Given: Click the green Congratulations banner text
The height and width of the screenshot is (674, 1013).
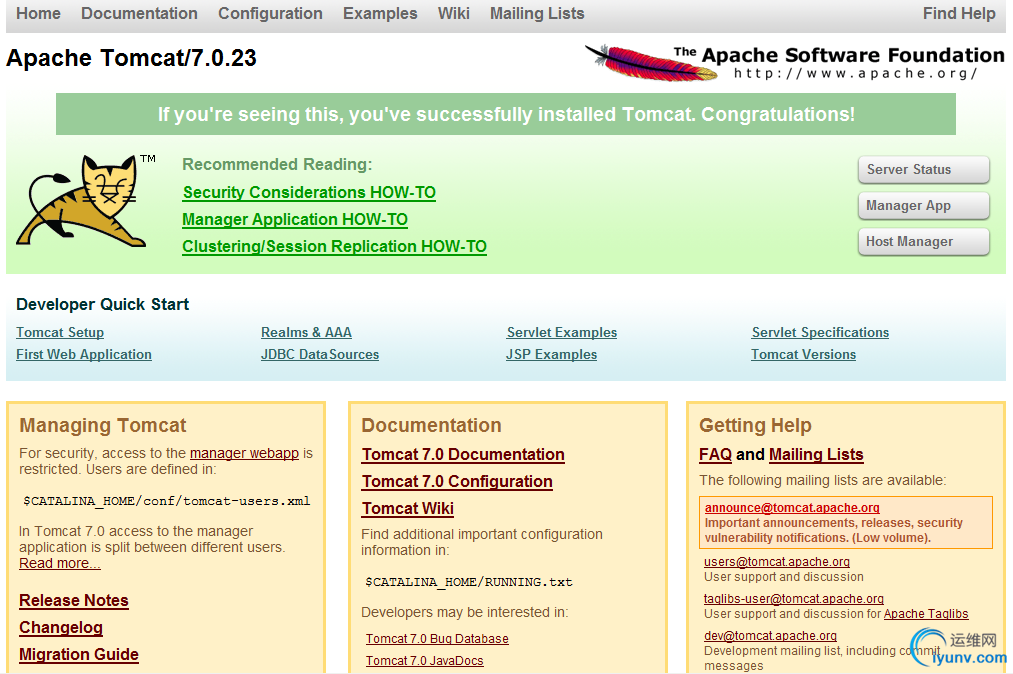Looking at the screenshot, I should 506,114.
